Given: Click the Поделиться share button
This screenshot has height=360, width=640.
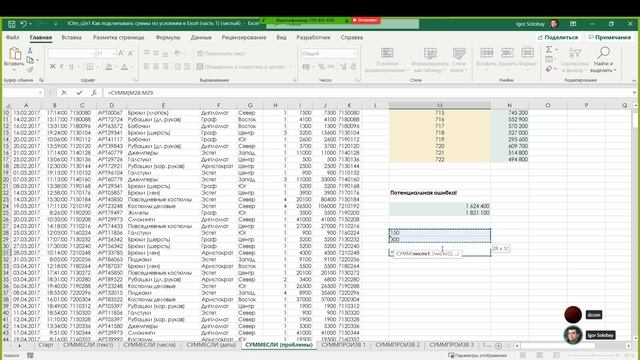Looking at the screenshot, I should (558, 37).
